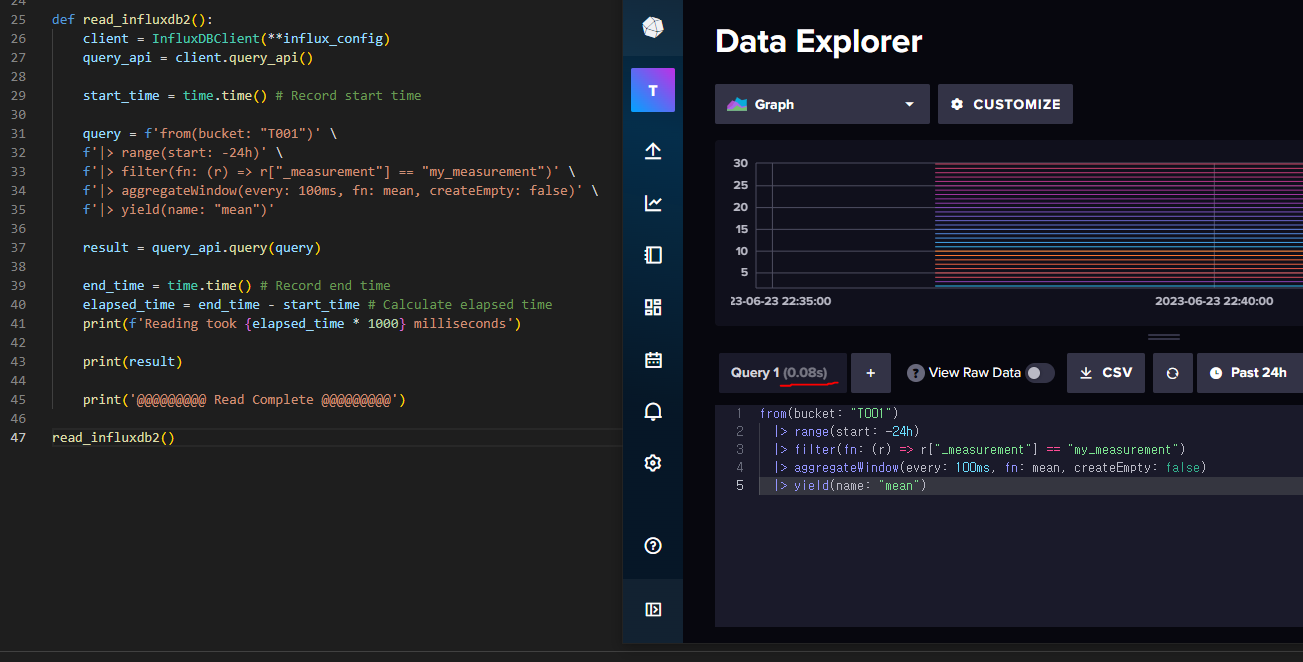This screenshot has height=662, width=1303.
Task: Open the Dashboards icon in sidebar
Action: (652, 307)
